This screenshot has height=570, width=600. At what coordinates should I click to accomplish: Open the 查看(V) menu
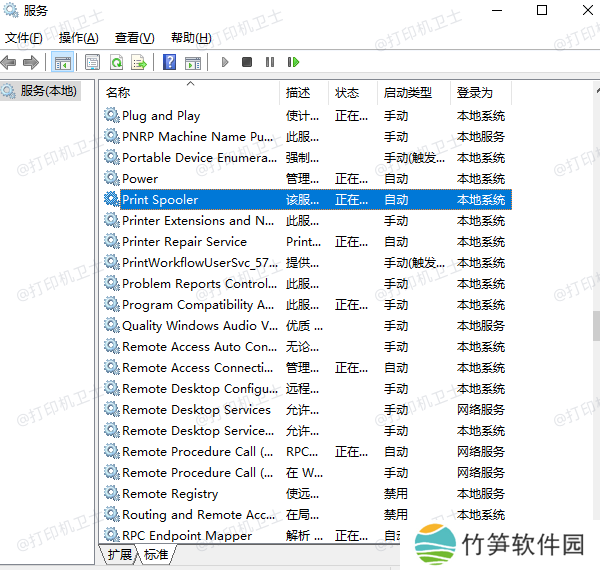click(134, 38)
